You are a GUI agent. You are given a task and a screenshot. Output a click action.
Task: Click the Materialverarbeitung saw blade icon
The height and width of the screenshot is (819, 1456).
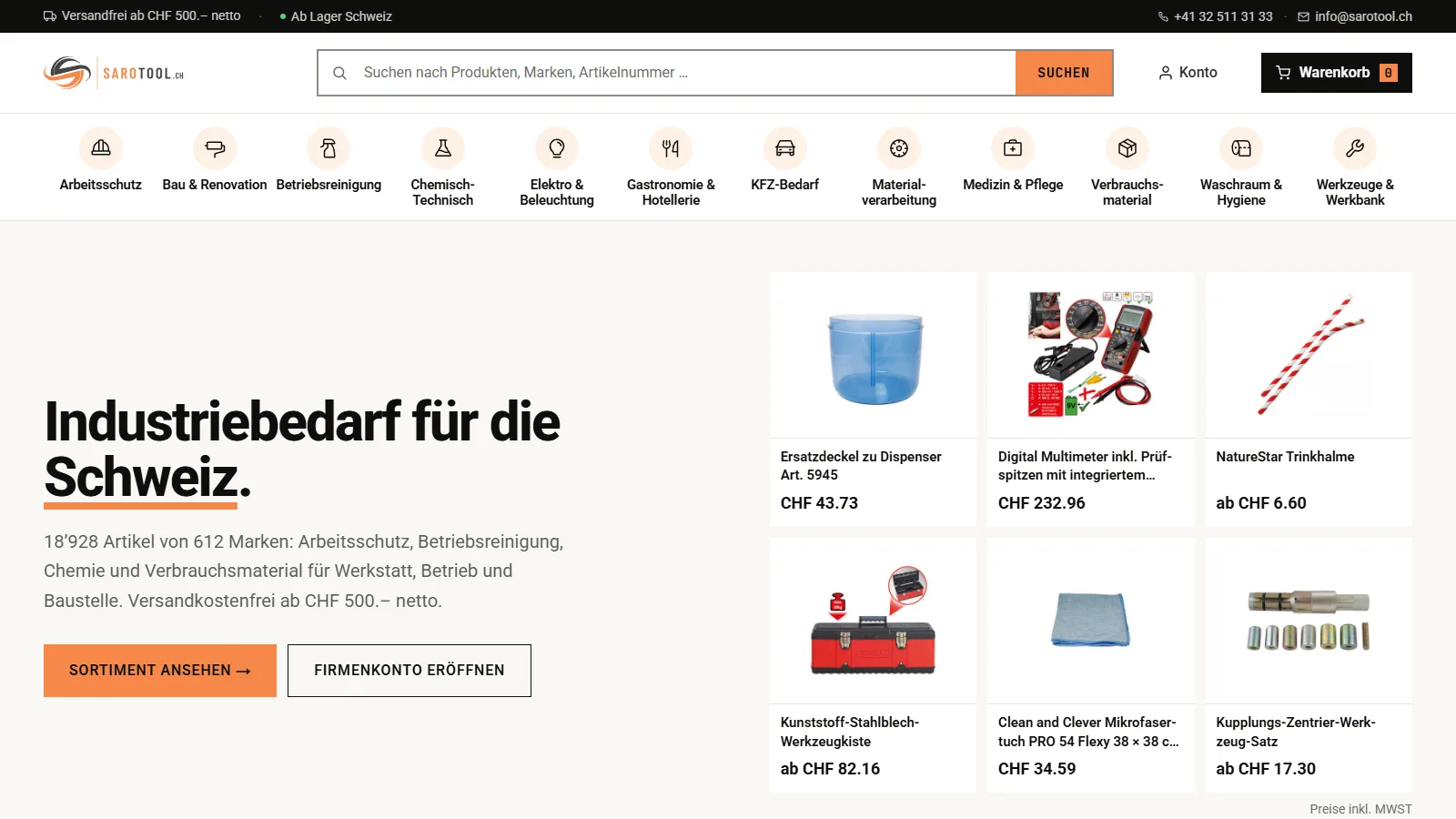(x=899, y=148)
